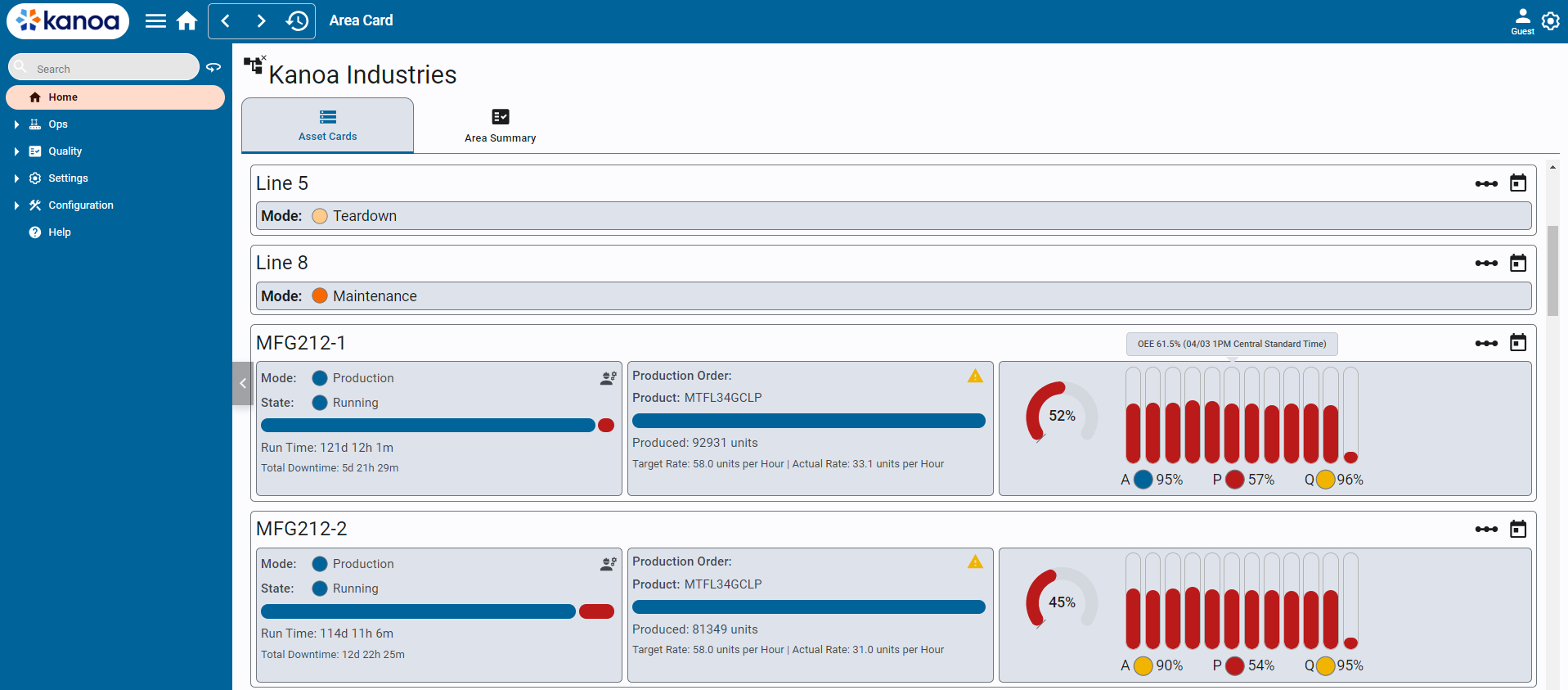Expand the Configuration tree node

[x=16, y=205]
